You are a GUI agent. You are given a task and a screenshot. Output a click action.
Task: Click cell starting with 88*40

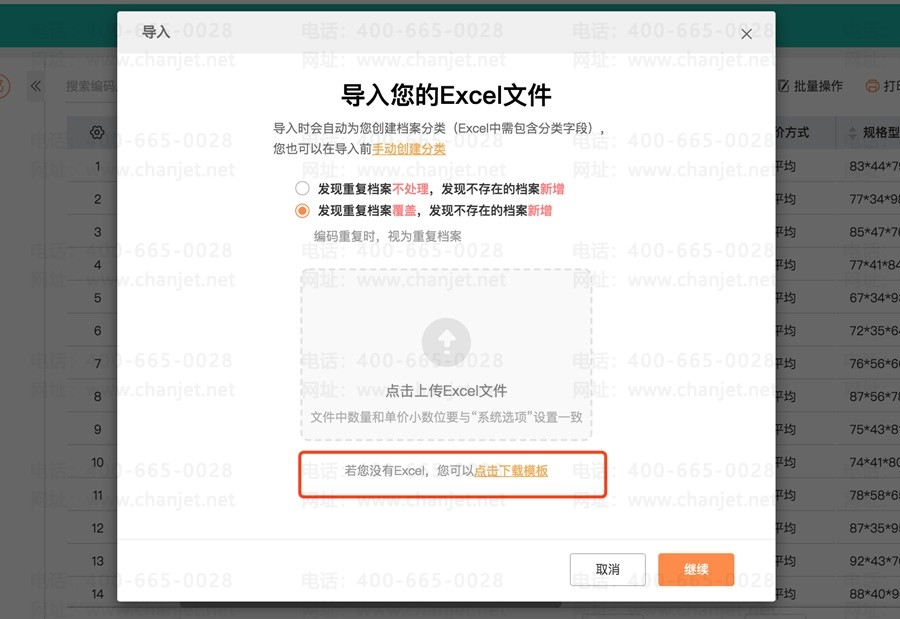874,594
